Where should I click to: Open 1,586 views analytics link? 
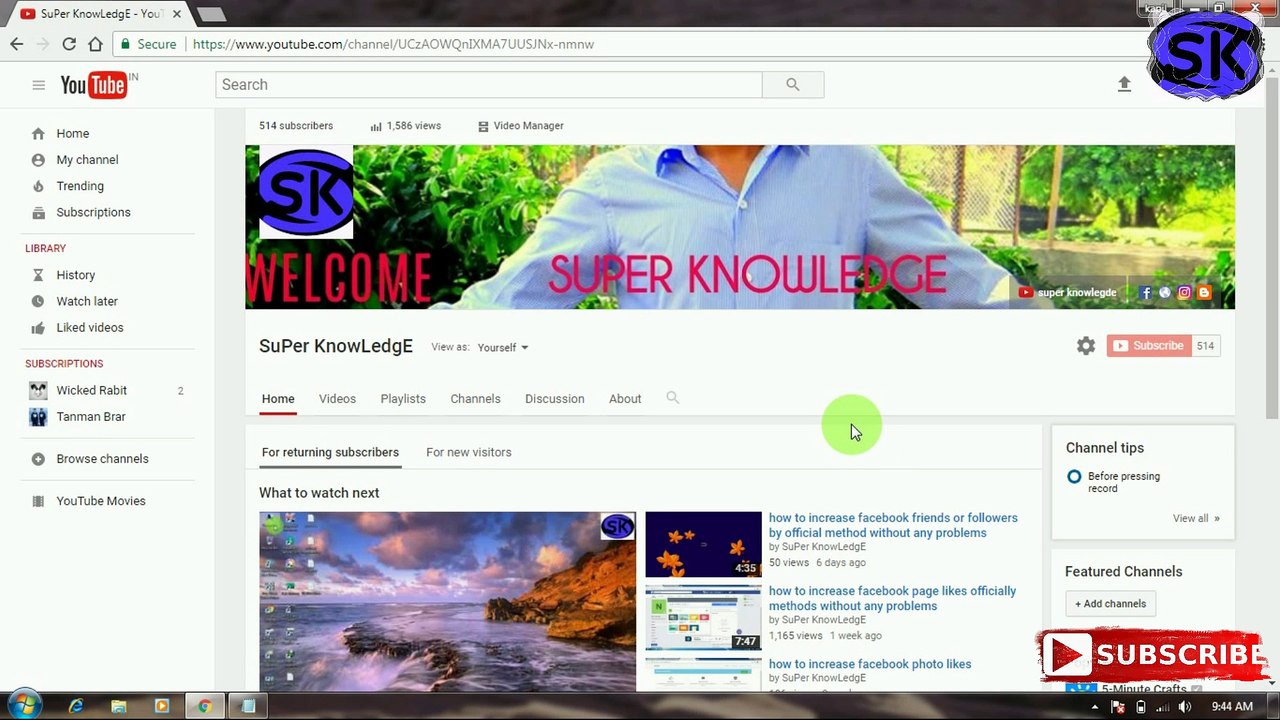406,126
